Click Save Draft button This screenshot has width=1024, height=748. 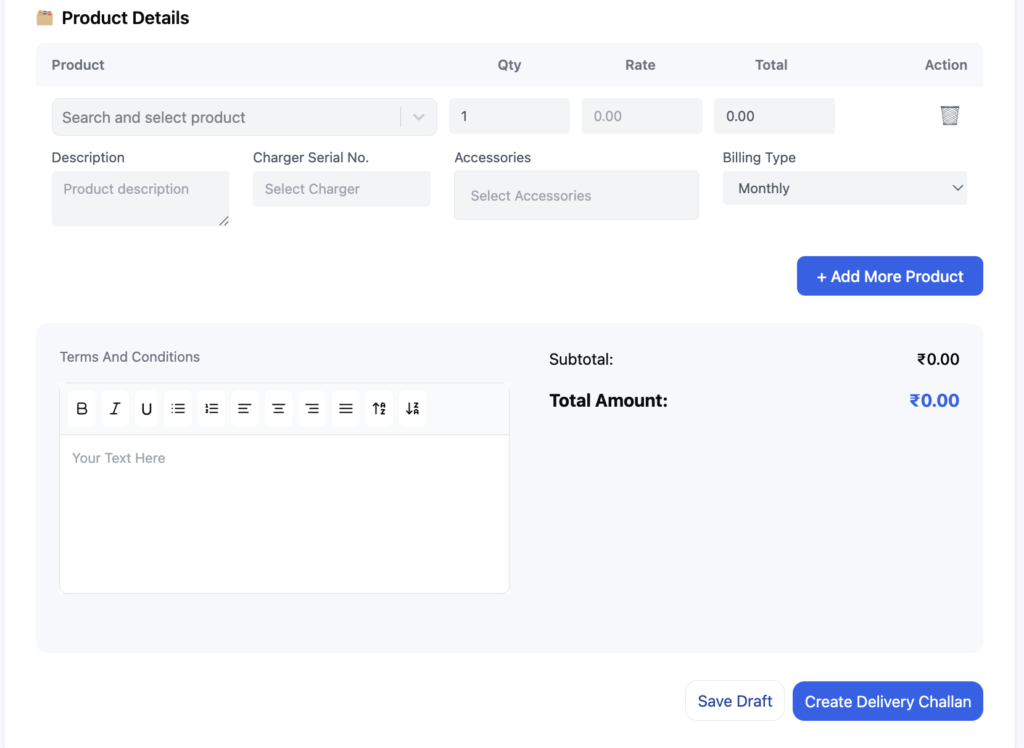click(735, 701)
